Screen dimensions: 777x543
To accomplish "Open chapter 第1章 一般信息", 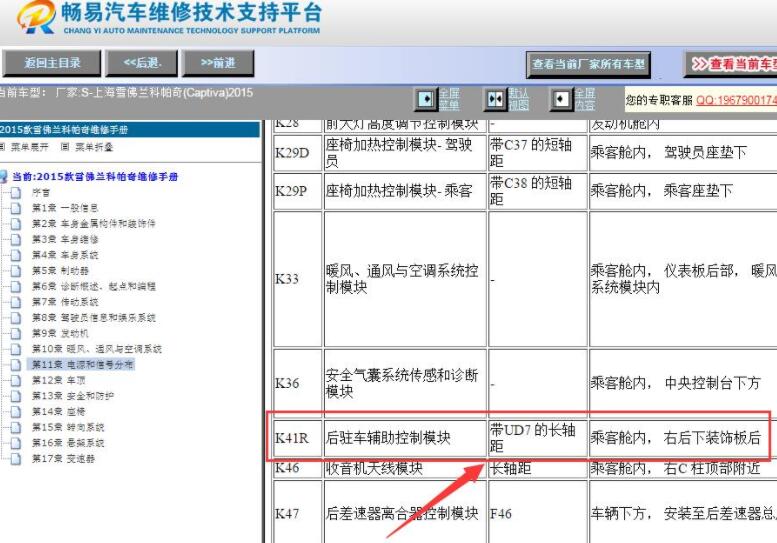I will pyautogui.click(x=65, y=208).
